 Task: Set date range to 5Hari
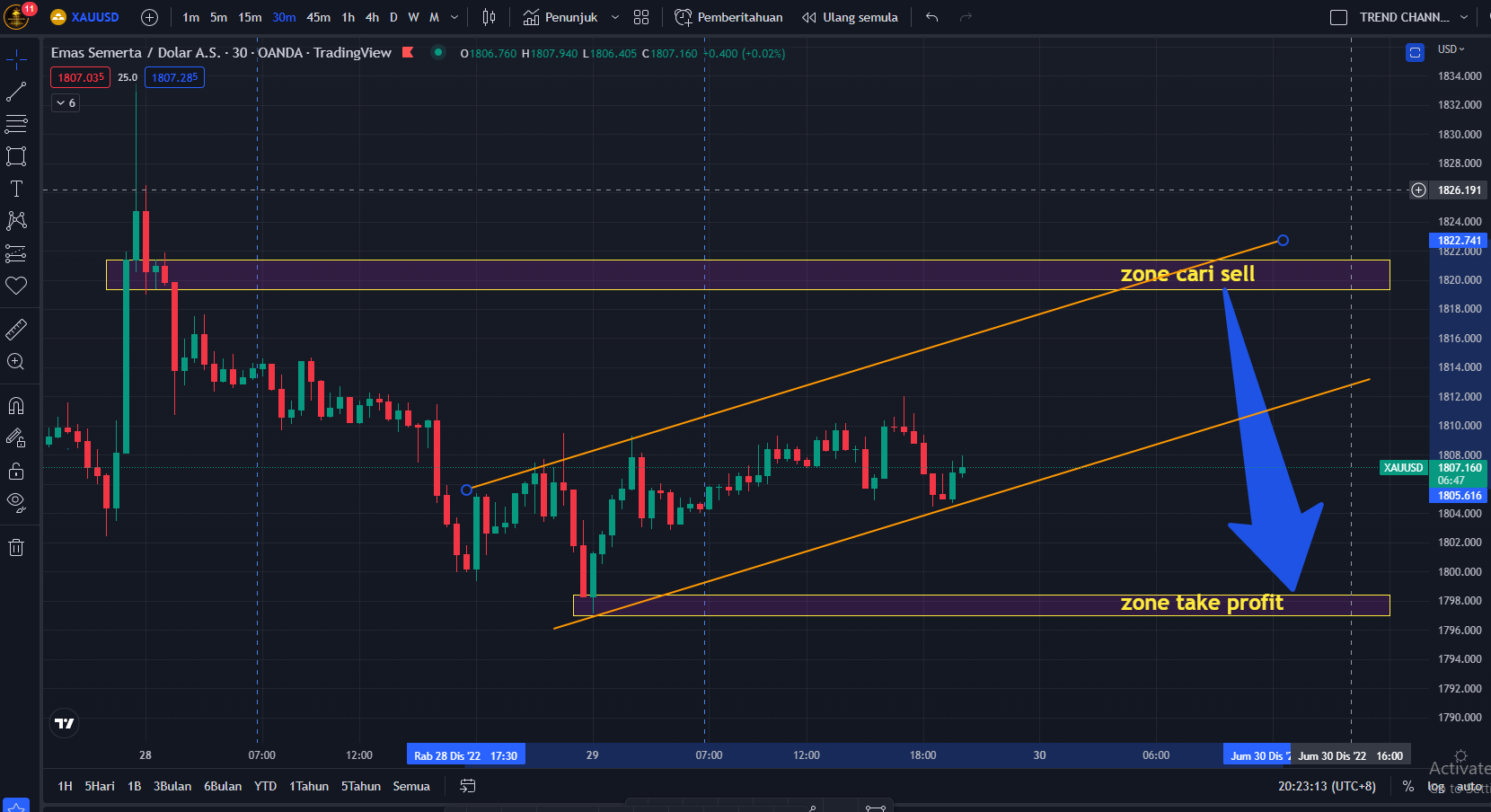pyautogui.click(x=100, y=786)
